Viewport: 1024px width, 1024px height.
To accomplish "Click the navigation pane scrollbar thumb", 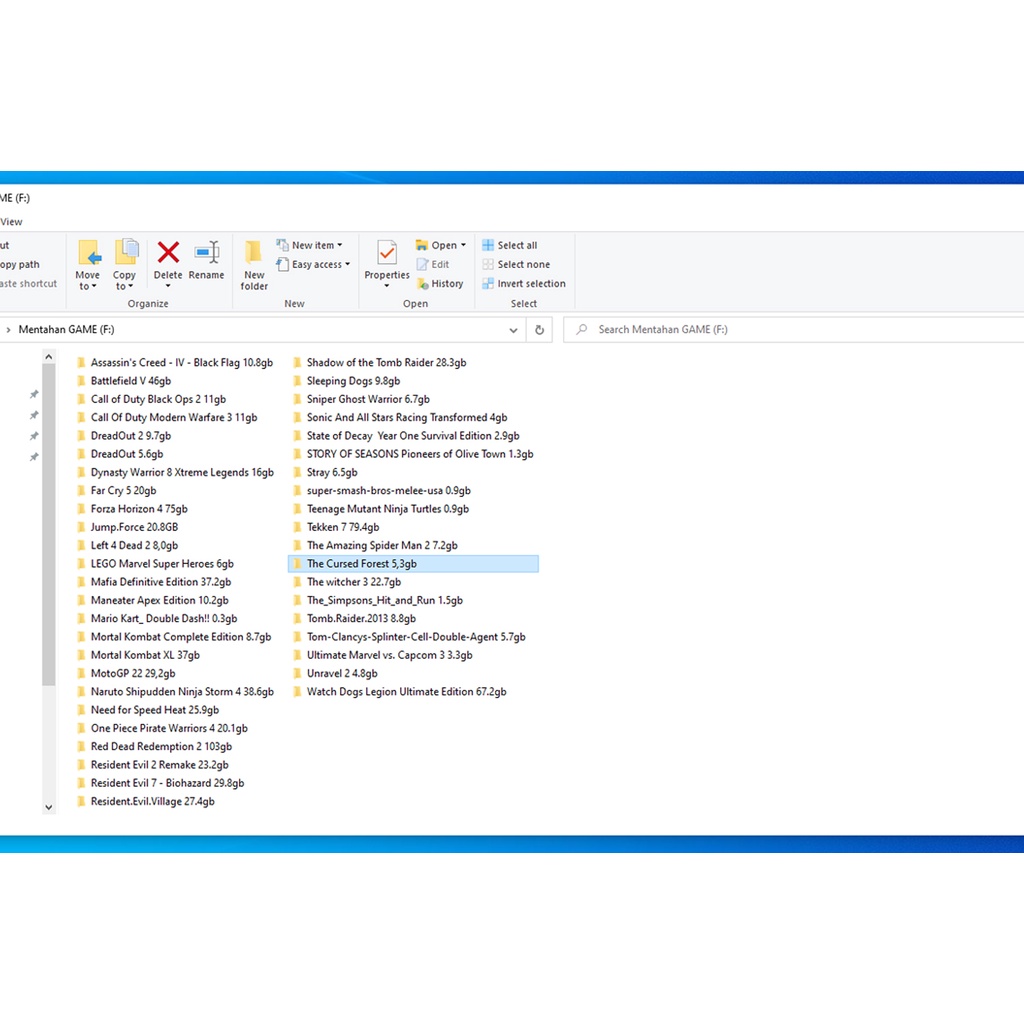I will pos(48,524).
